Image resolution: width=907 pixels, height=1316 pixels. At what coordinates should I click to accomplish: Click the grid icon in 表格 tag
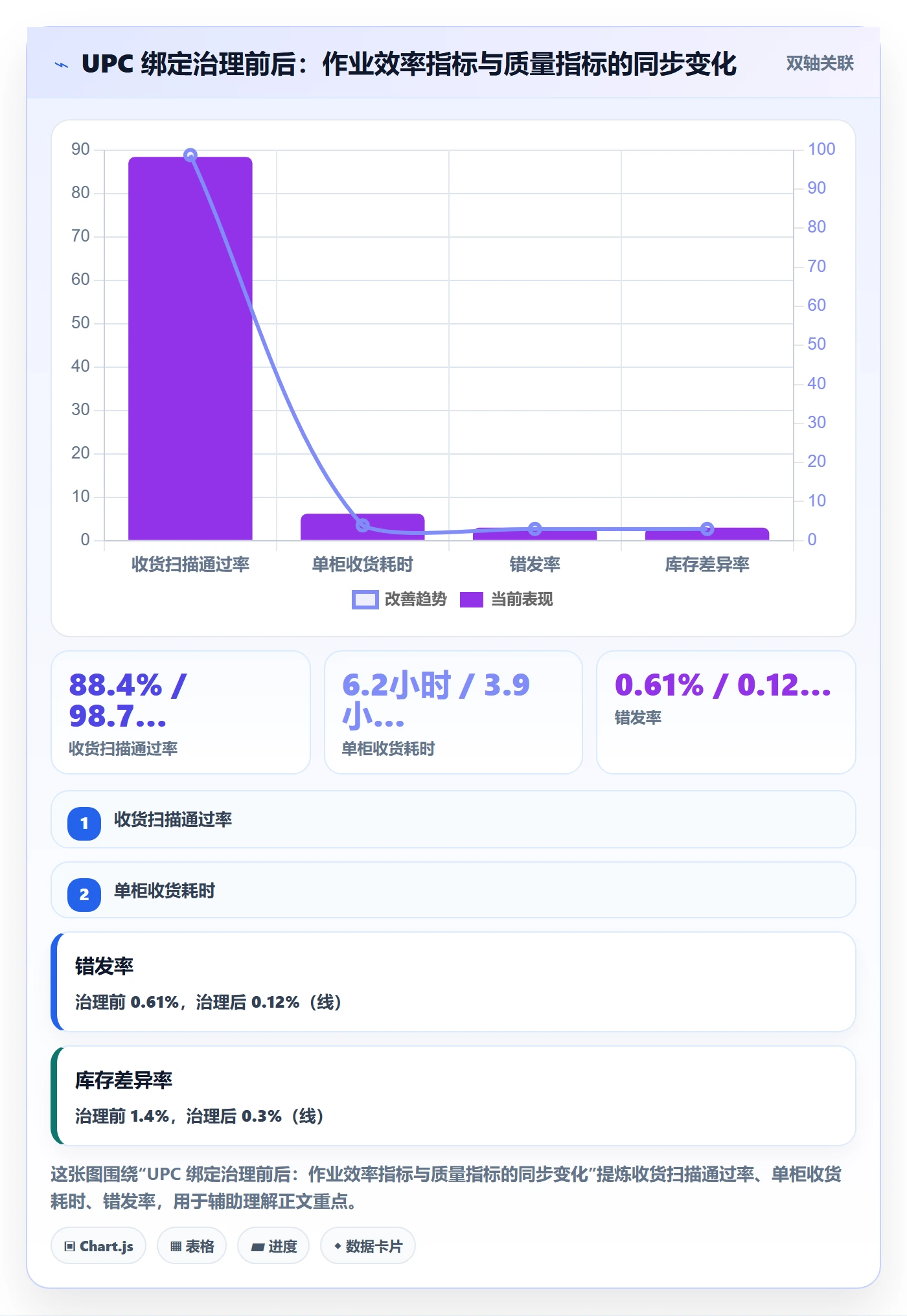click(x=176, y=1247)
